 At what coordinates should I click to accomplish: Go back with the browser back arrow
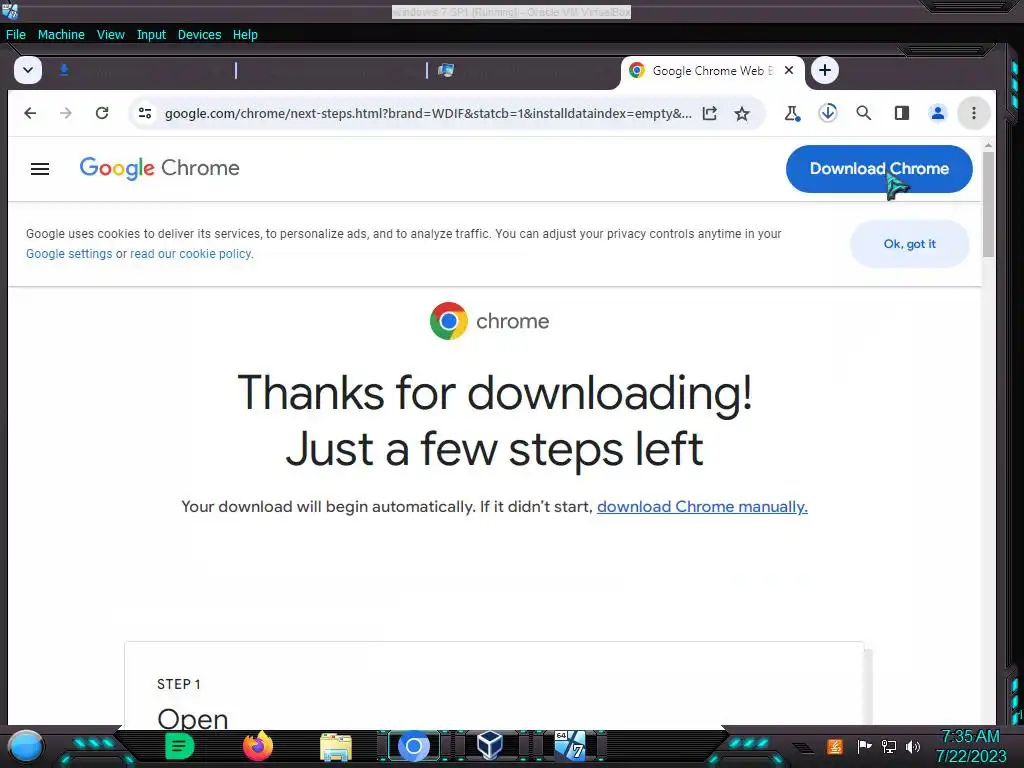pyautogui.click(x=30, y=113)
